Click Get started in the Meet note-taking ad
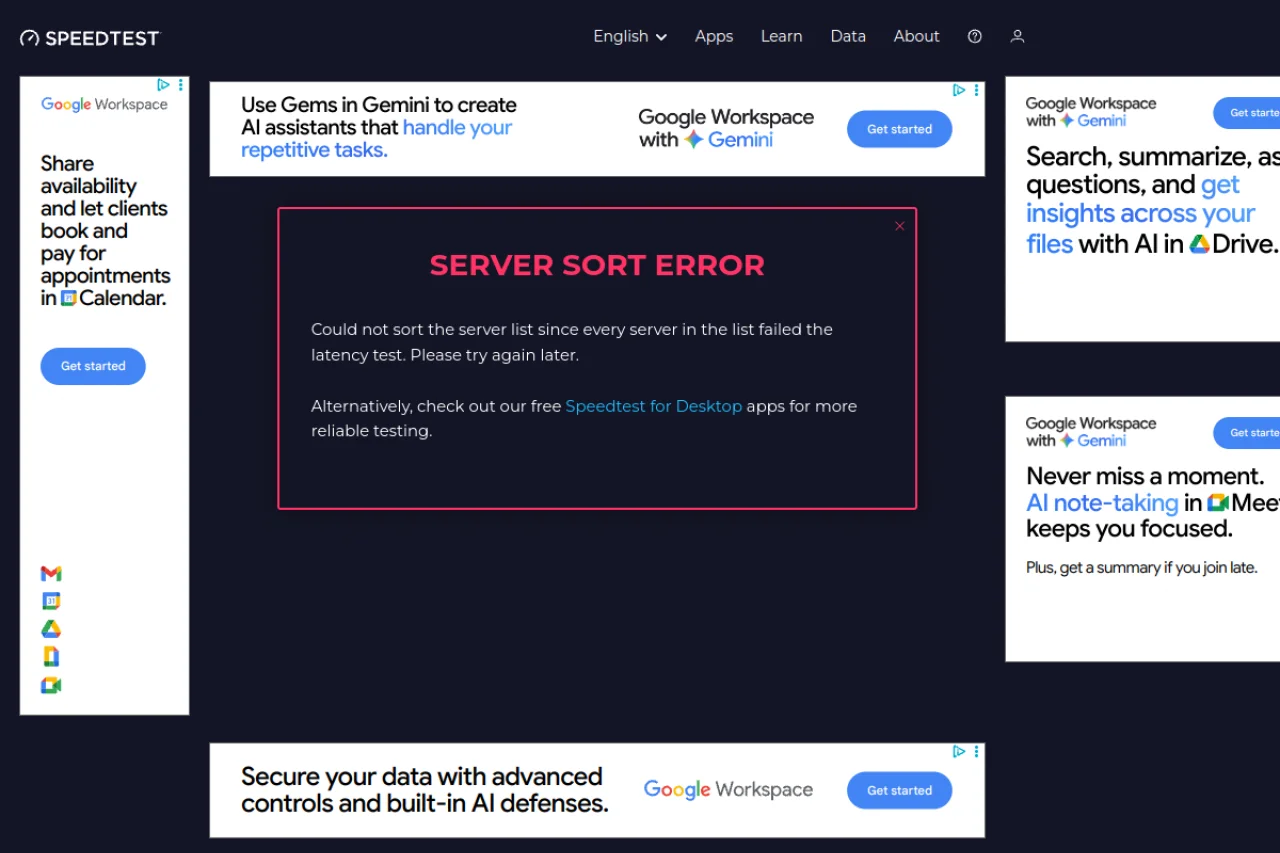Image resolution: width=1280 pixels, height=853 pixels. tap(1247, 433)
